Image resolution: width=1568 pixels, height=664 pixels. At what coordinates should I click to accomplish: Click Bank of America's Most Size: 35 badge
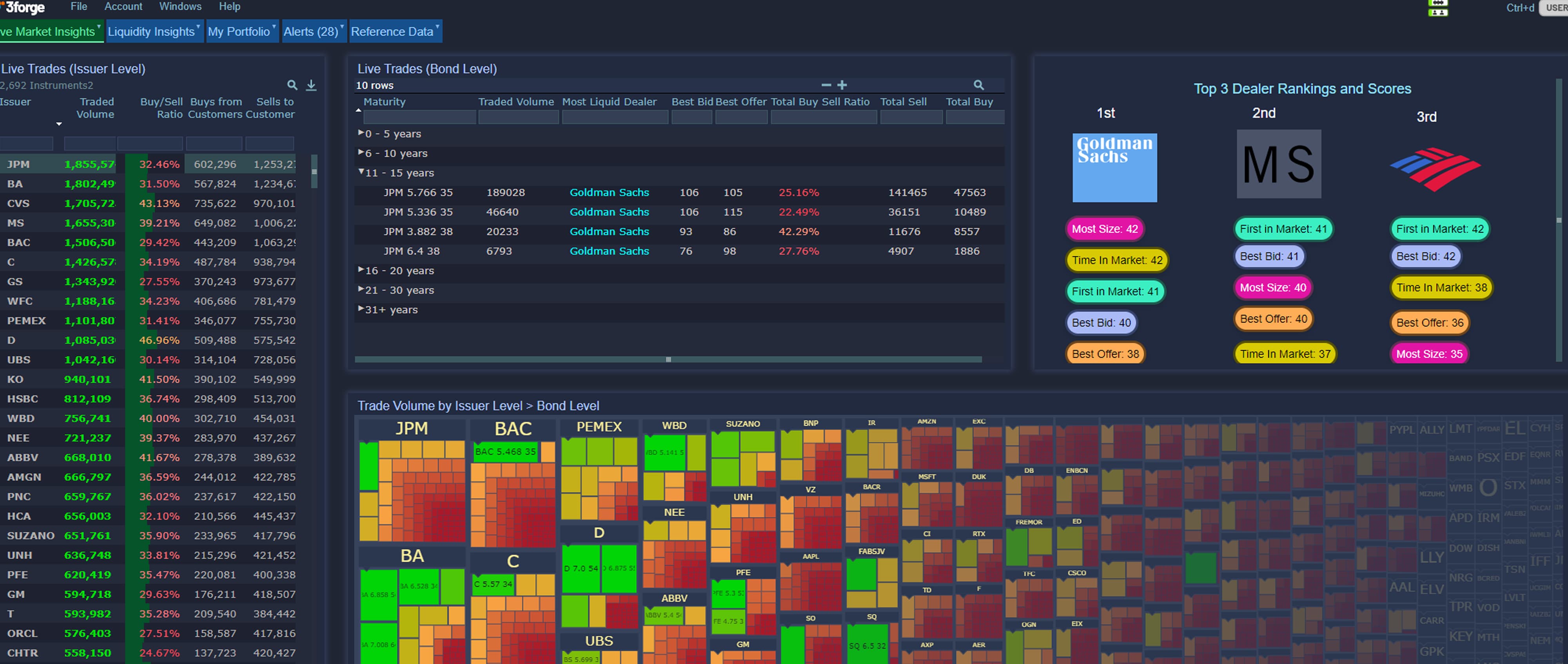pos(1428,354)
